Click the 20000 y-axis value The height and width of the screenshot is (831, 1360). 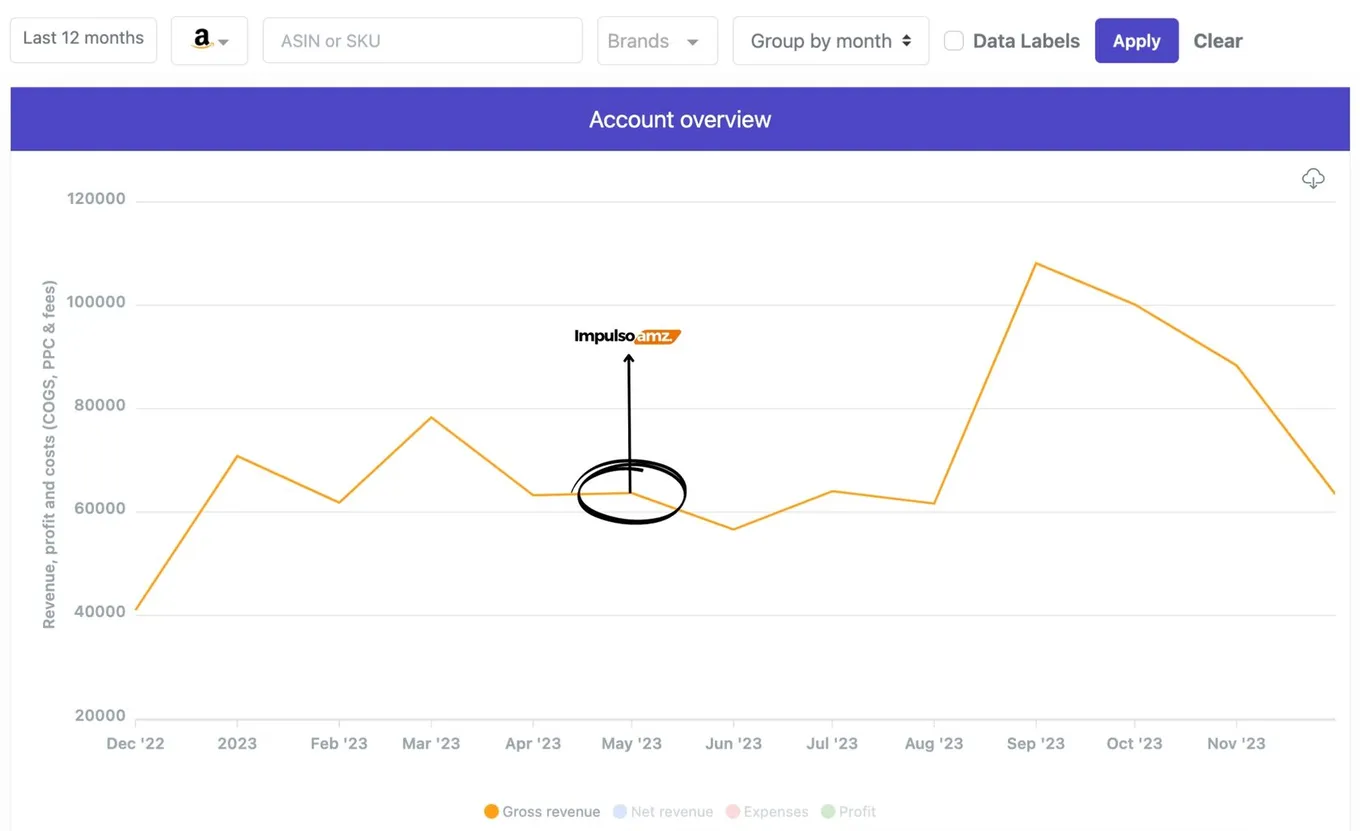[x=99, y=716]
